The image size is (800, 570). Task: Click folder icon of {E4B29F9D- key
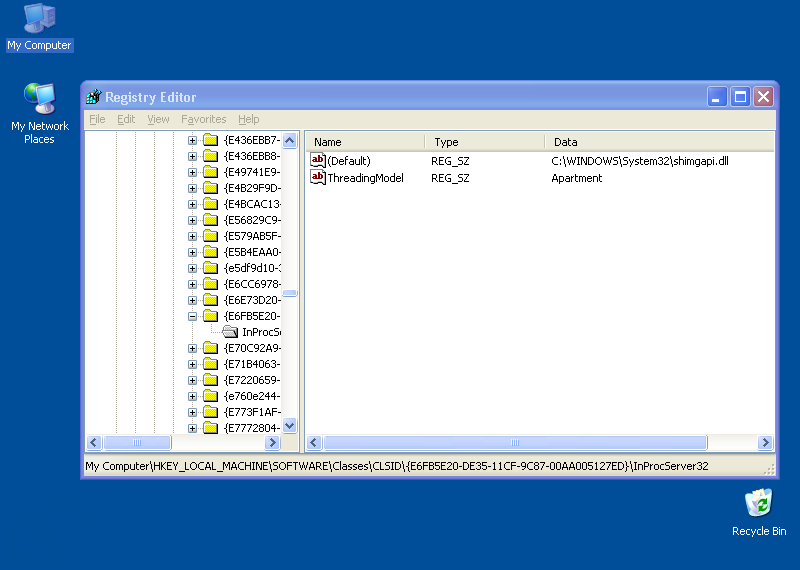coord(211,188)
